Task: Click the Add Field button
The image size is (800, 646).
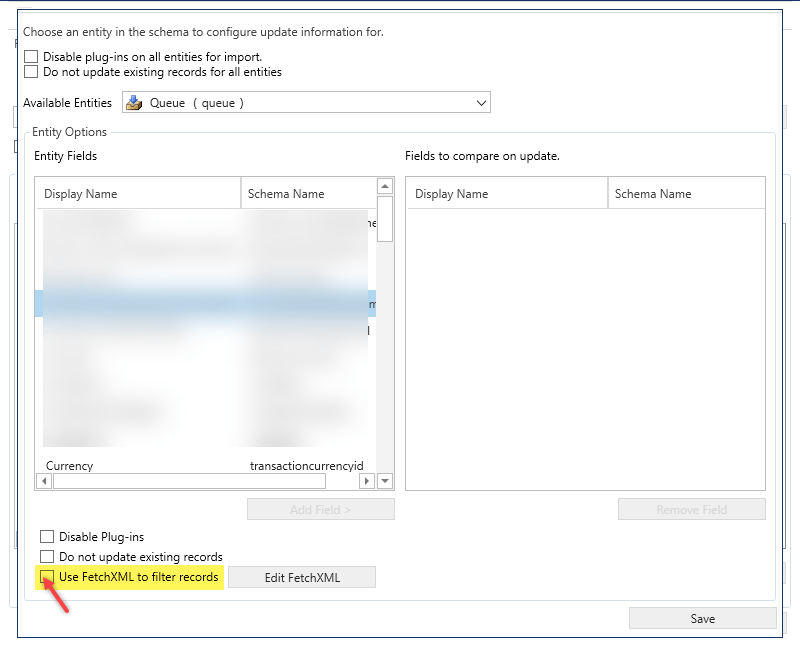Action: [320, 509]
